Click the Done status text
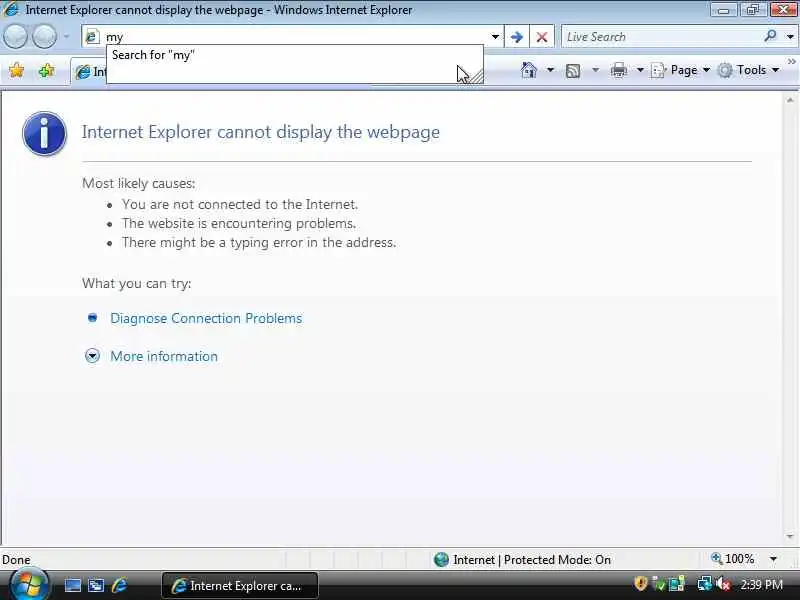The width and height of the screenshot is (800, 600). coord(16,560)
